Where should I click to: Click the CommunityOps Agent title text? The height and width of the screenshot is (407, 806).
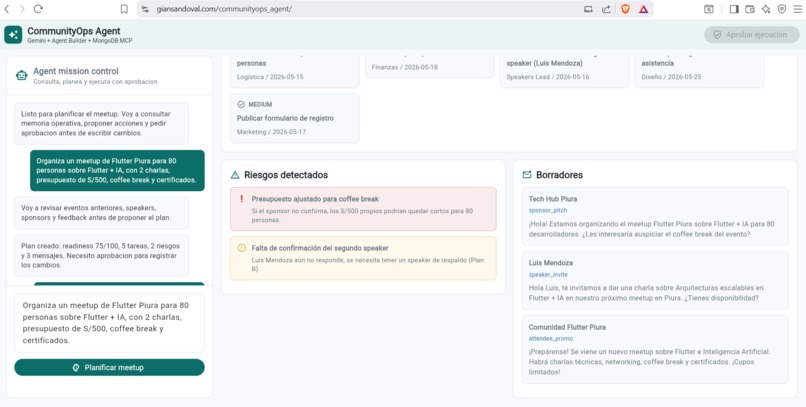click(x=74, y=31)
